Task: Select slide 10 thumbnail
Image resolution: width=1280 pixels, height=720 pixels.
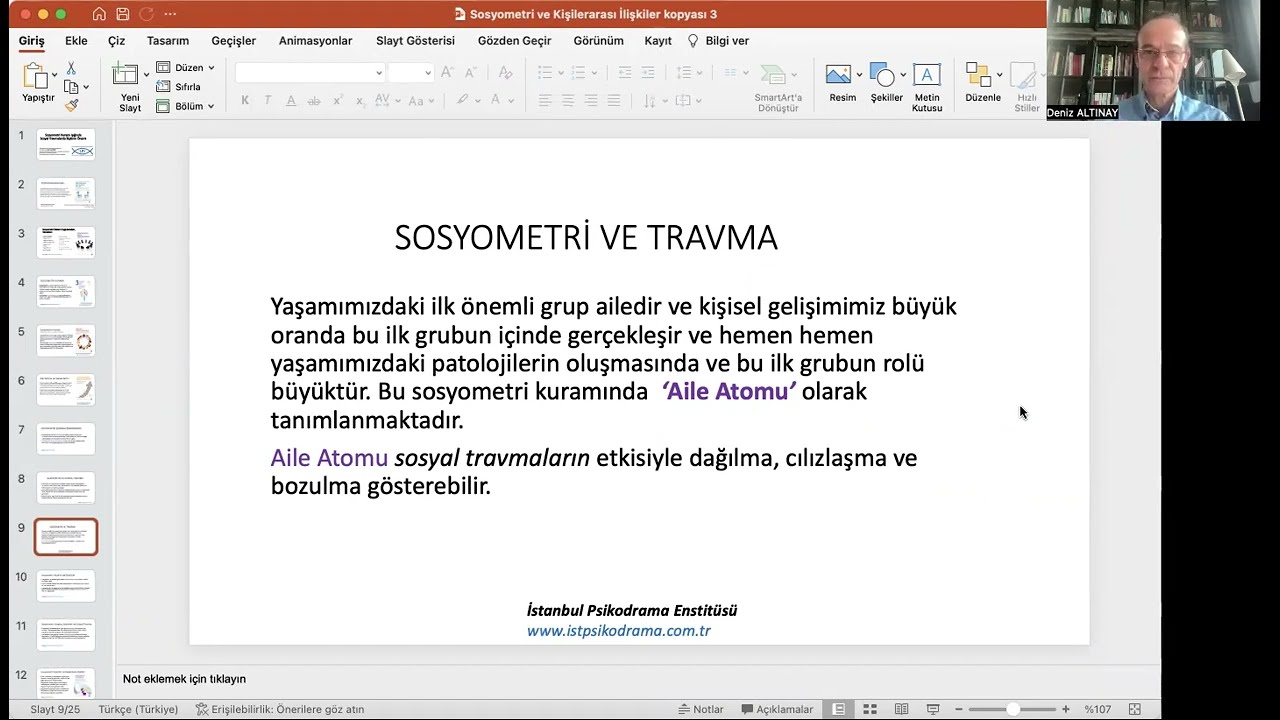Action: pyautogui.click(x=66, y=586)
